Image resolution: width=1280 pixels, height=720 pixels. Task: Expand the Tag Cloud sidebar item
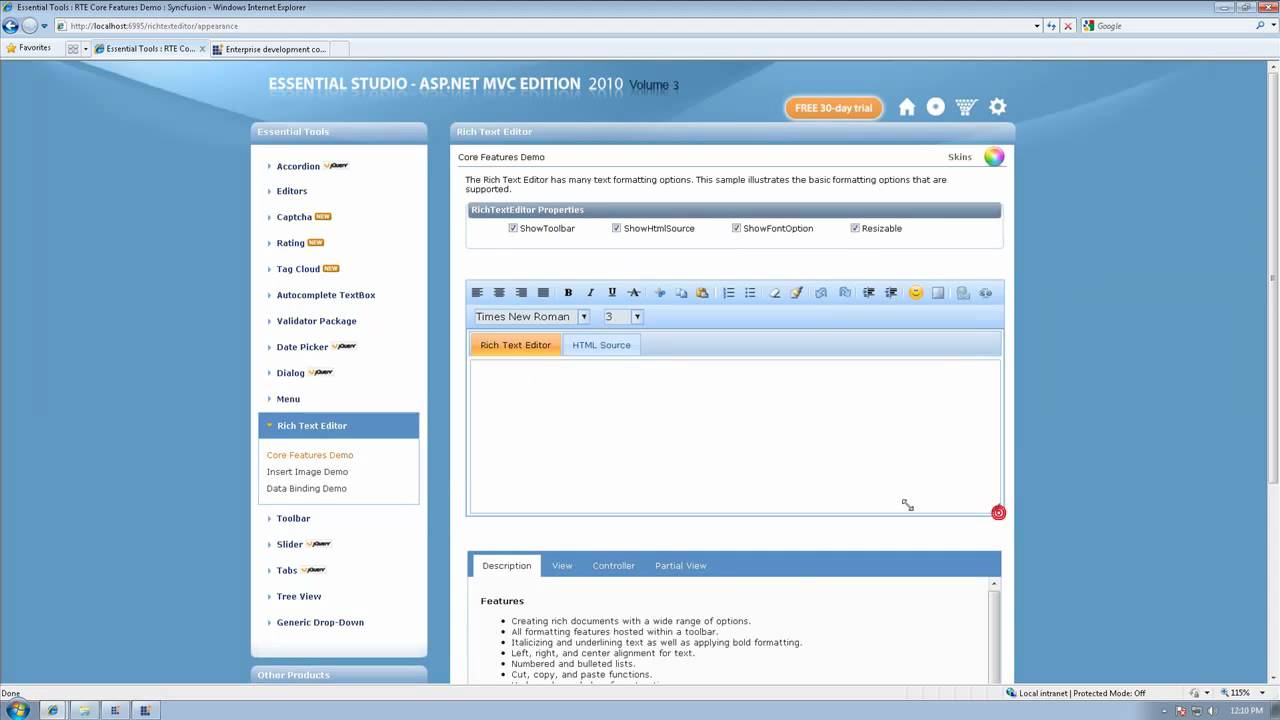tap(298, 269)
